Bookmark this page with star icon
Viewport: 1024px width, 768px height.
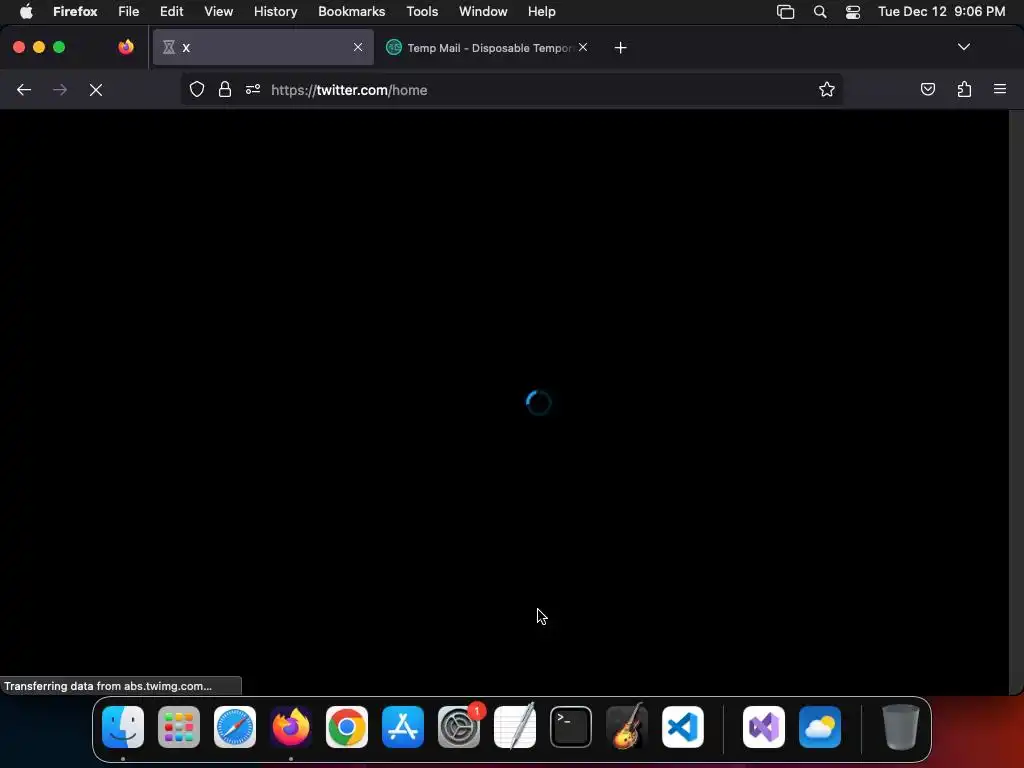(827, 89)
